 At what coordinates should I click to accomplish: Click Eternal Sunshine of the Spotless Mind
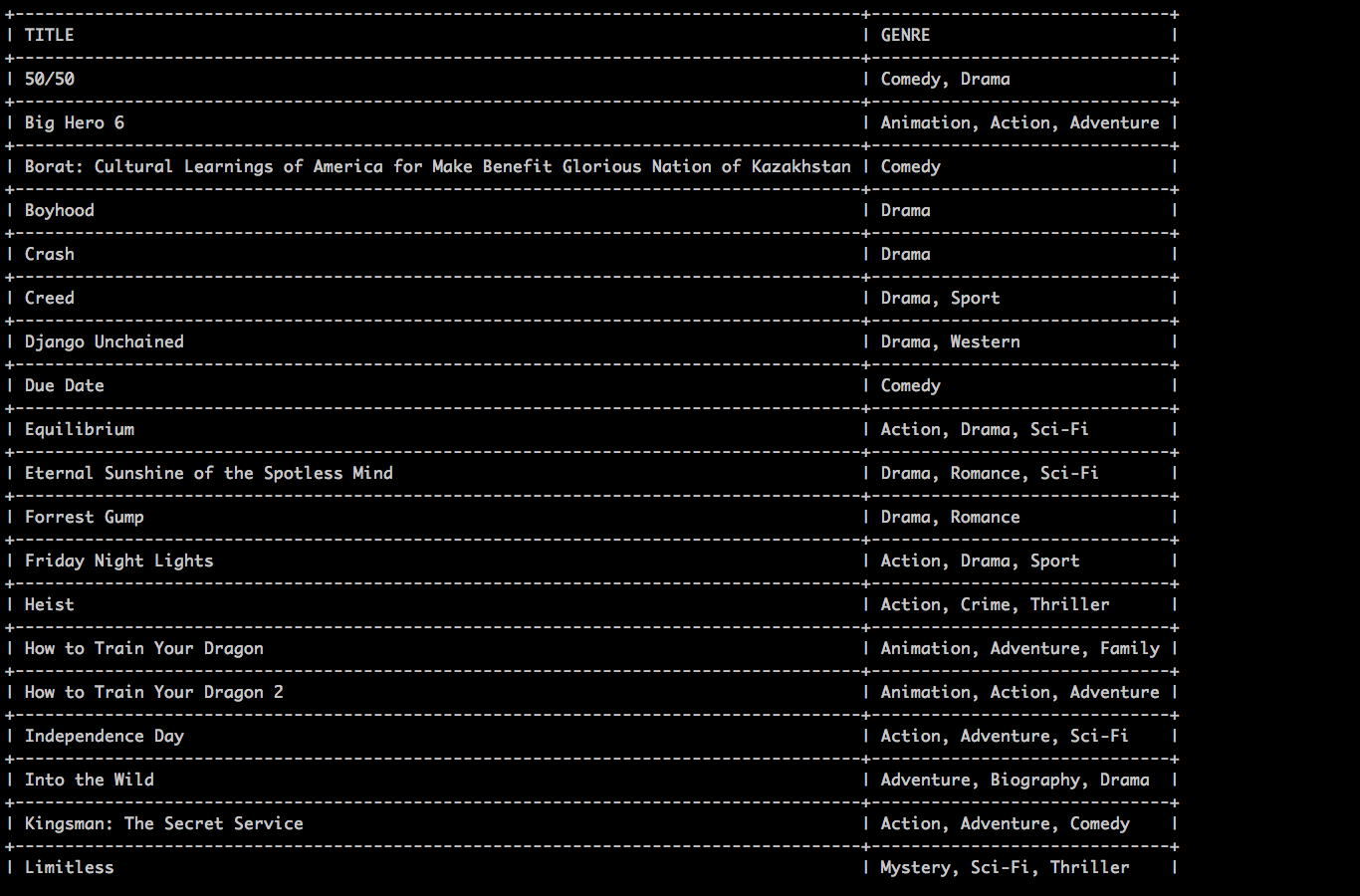click(208, 473)
